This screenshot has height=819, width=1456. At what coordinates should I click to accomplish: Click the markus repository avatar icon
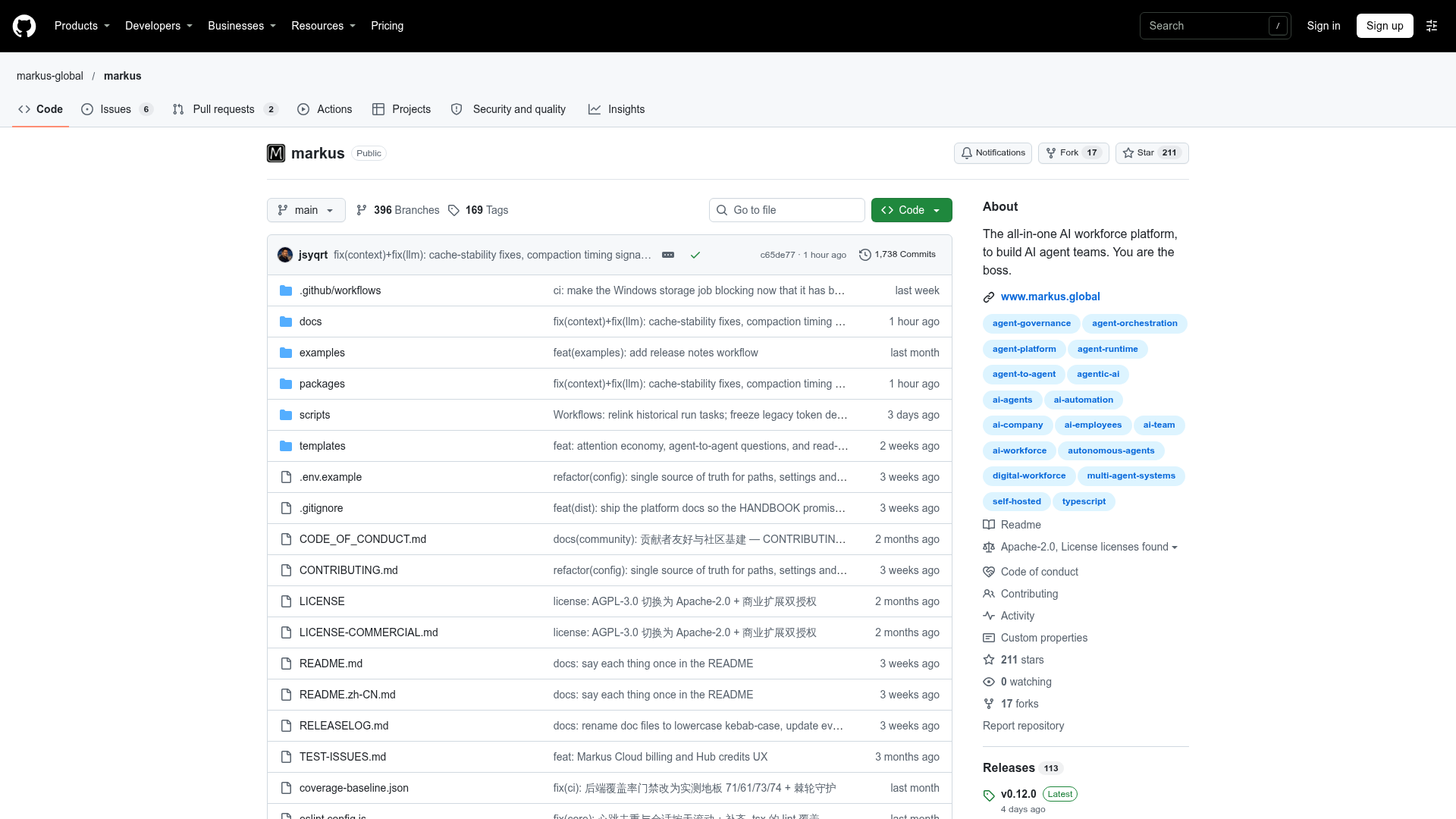click(x=276, y=153)
